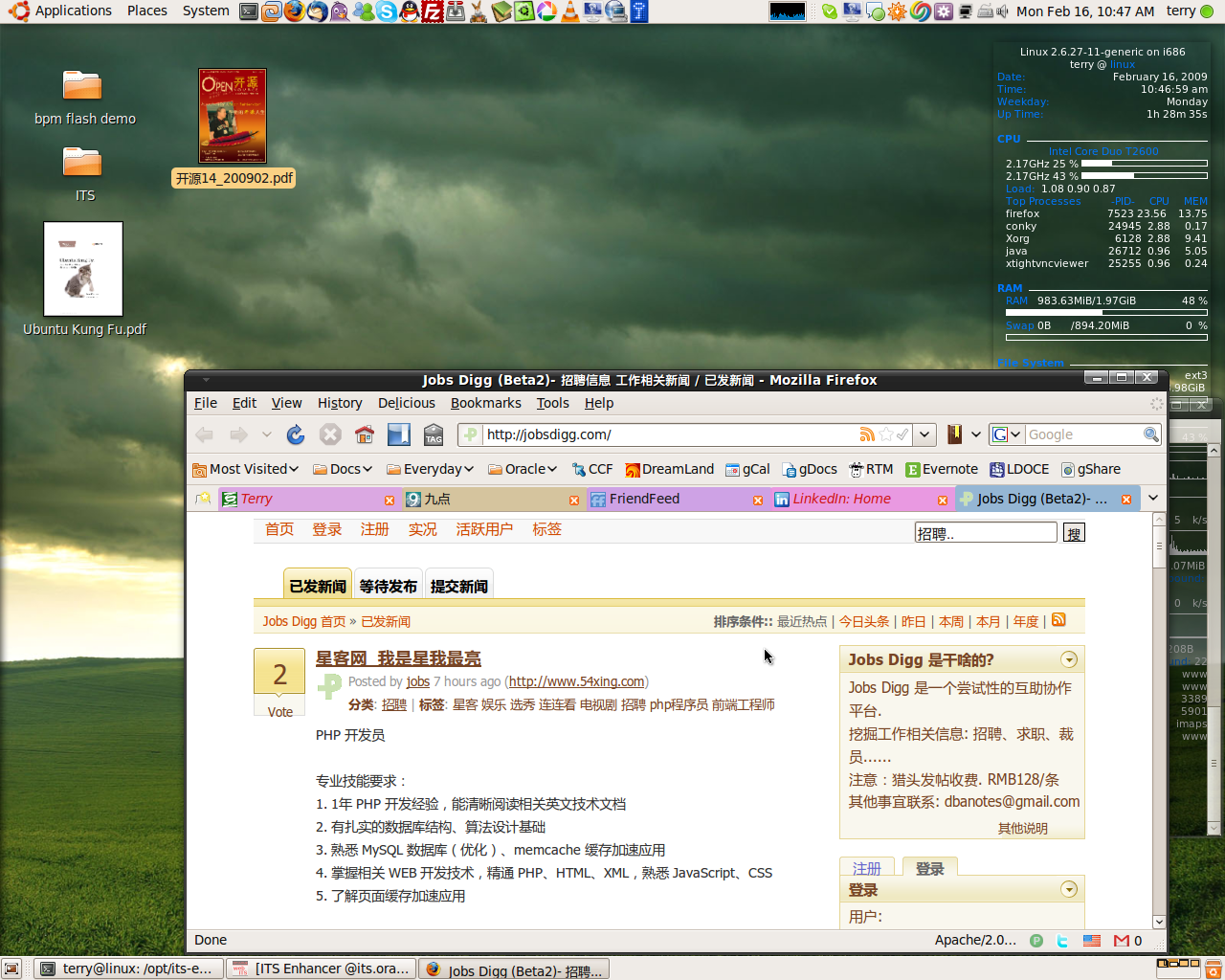Switch to the FriendFeed tab
This screenshot has width=1225, height=980.
coord(677,499)
